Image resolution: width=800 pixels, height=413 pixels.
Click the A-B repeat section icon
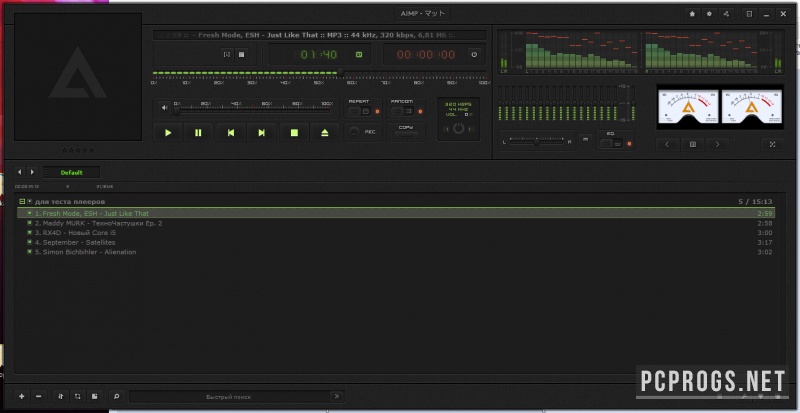[x=228, y=54]
